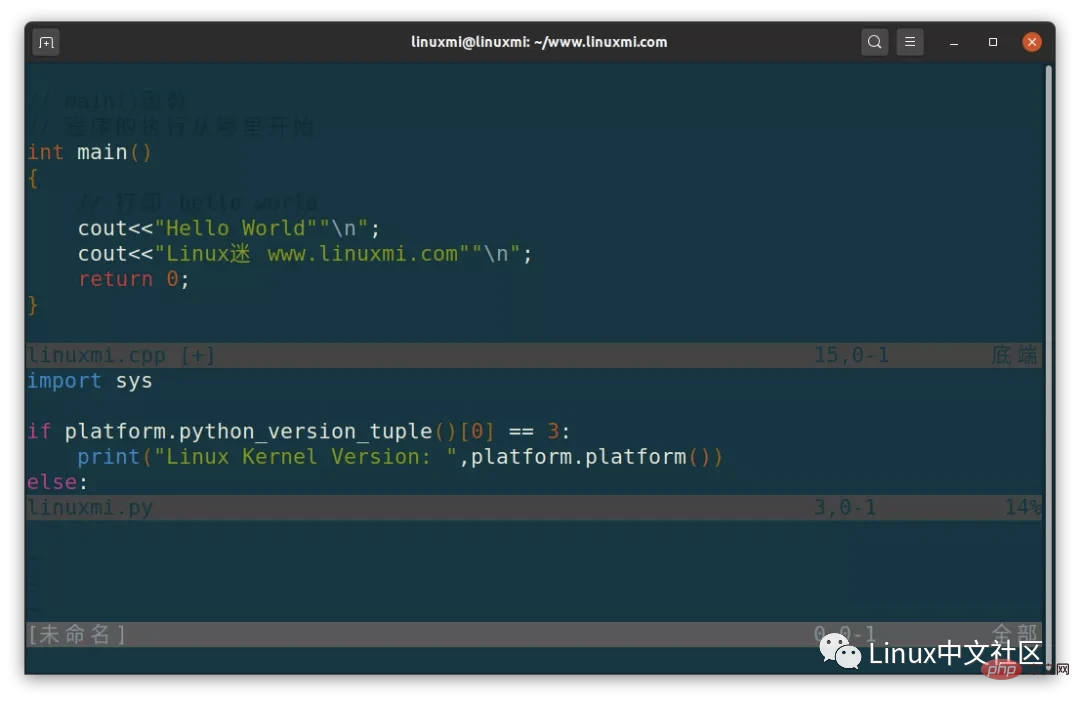The width and height of the screenshot is (1080, 702).
Task: Click the linuxmi.cpp [+] status line
Action: (534, 355)
